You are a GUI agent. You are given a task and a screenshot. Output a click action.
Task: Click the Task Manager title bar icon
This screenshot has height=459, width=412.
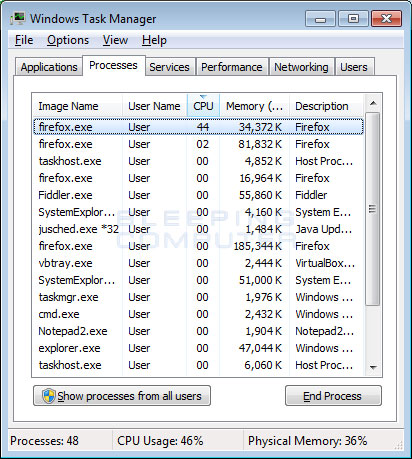[17, 18]
